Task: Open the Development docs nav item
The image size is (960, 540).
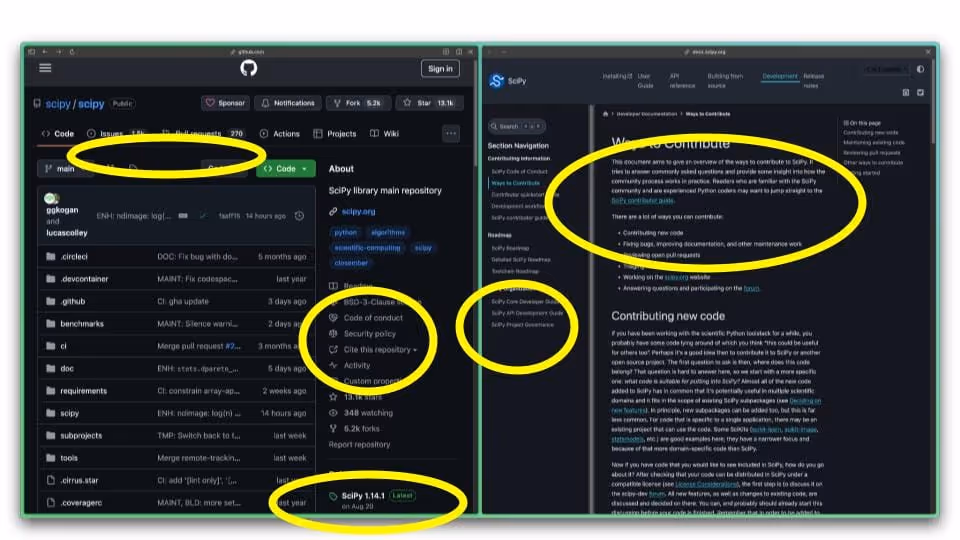Action: coord(780,77)
